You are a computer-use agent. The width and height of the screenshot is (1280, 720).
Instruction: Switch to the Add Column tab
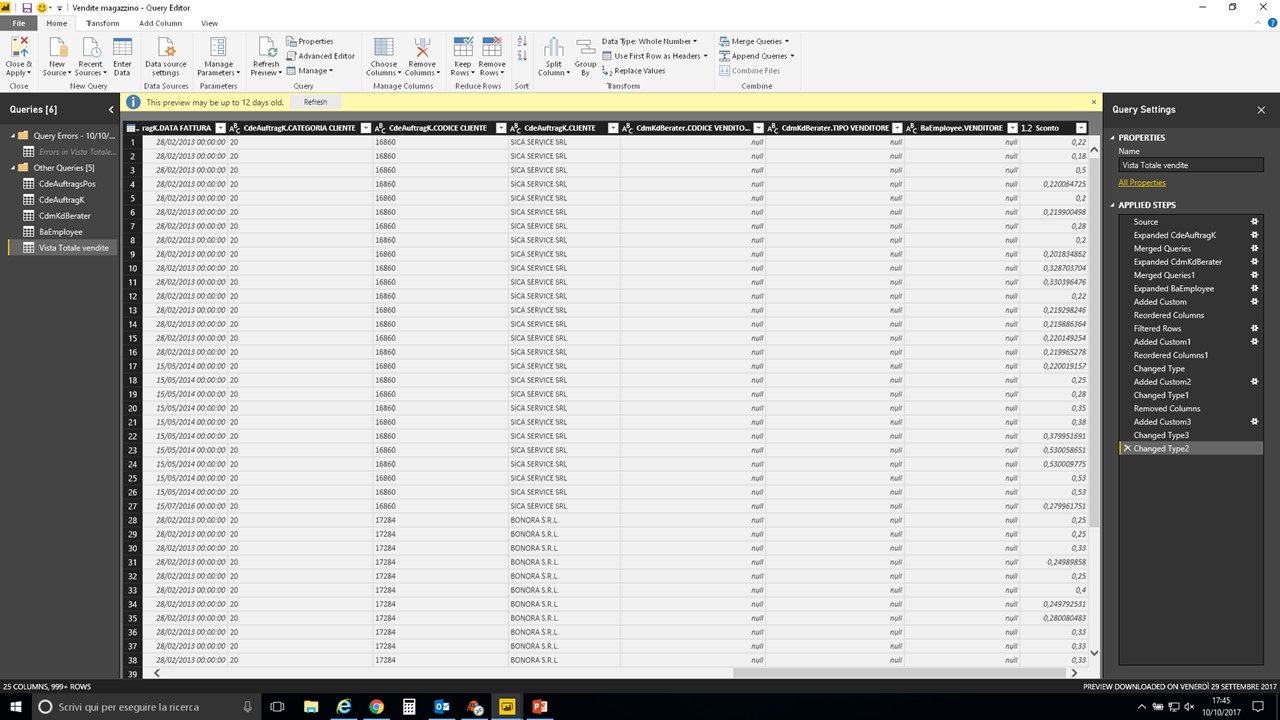click(x=160, y=23)
